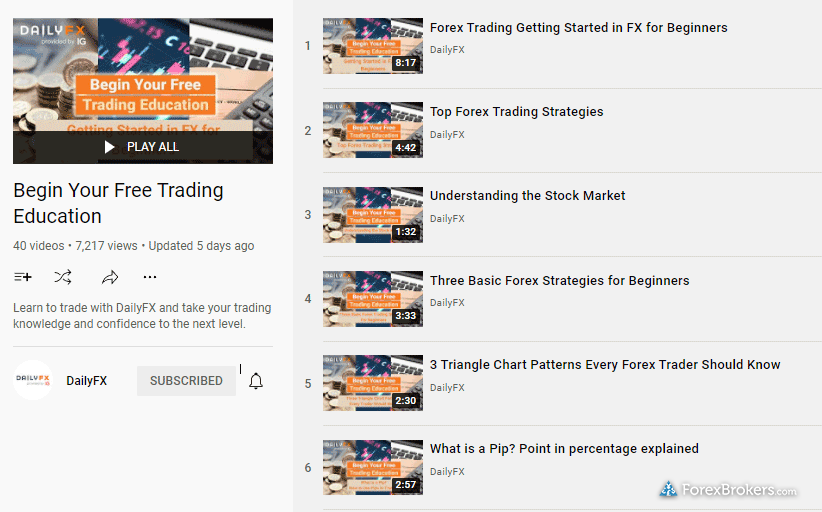Click the What is a Pip video thumbnail
The width and height of the screenshot is (822, 512).
pos(373,467)
